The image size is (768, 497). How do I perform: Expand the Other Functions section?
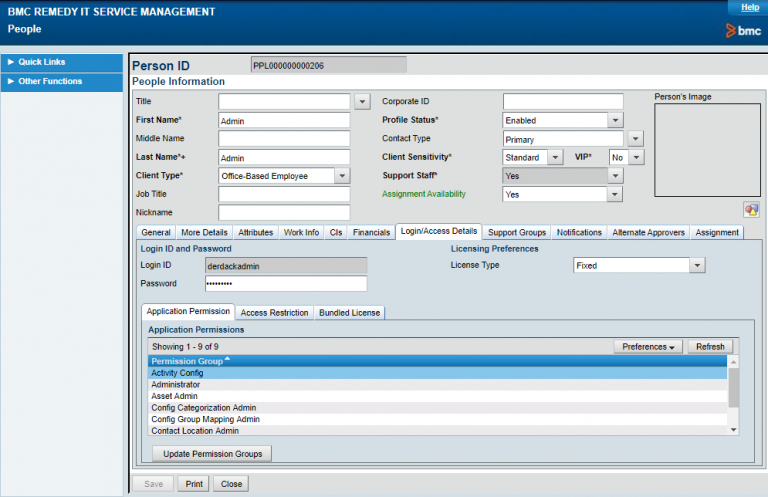point(48,81)
